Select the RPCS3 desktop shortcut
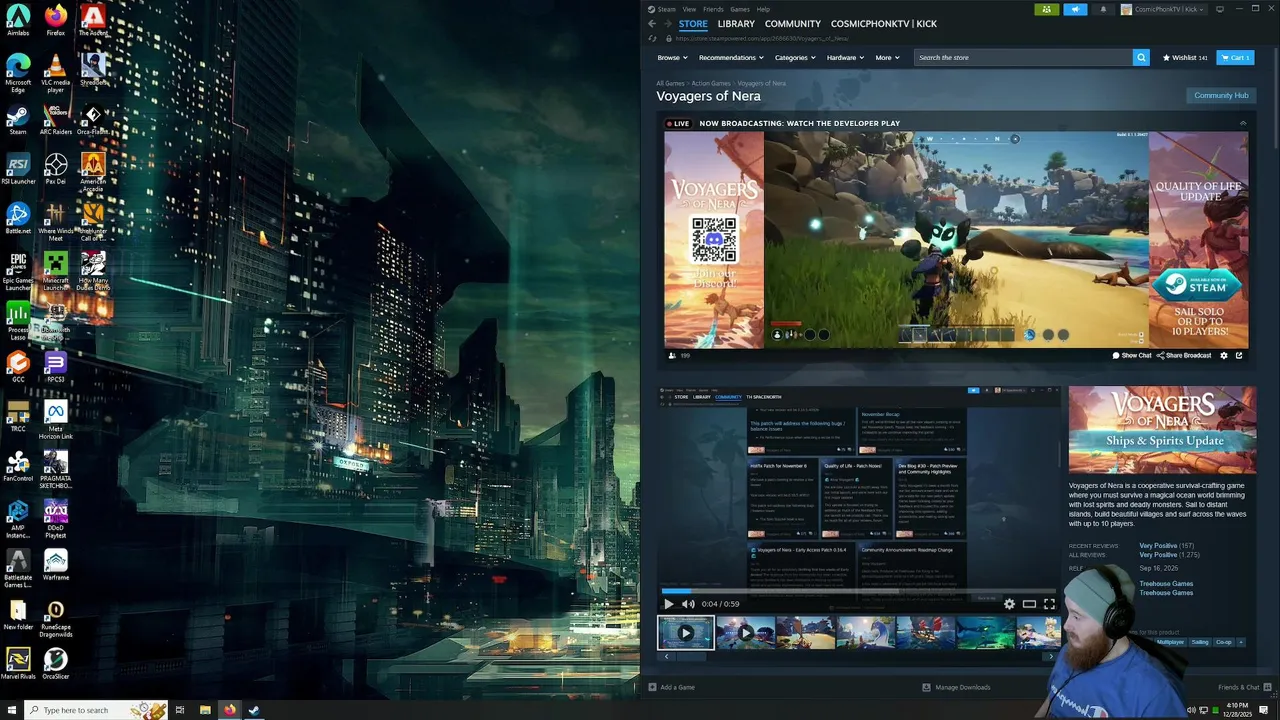This screenshot has width=1280, height=720. (56, 367)
